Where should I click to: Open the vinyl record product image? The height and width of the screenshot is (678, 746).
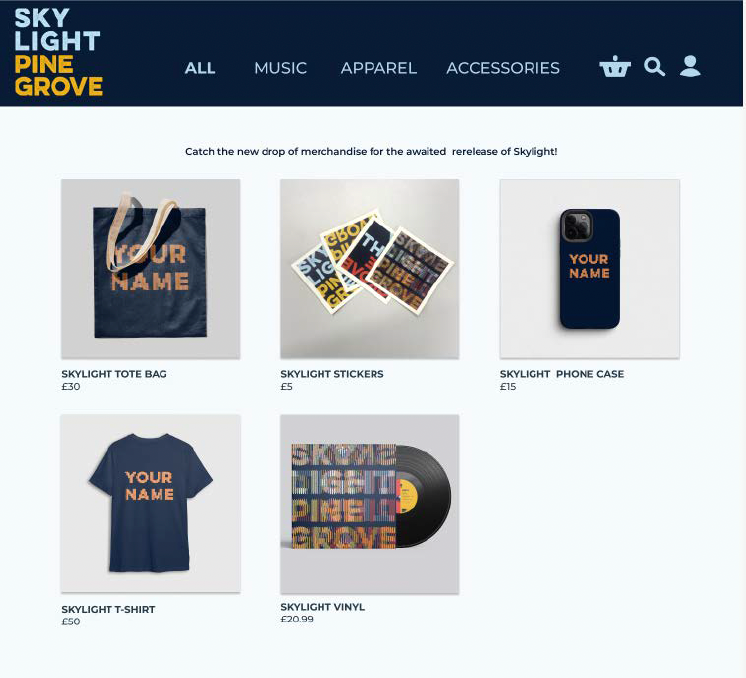(370, 503)
